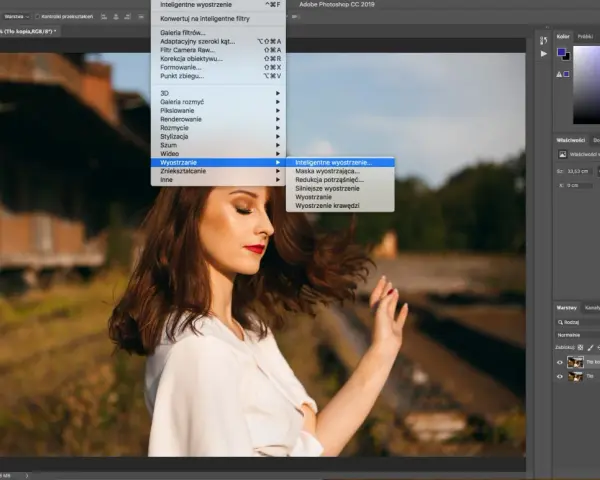
Task: Choose Wyostrzanie in the submenu
Action: click(x=340, y=197)
